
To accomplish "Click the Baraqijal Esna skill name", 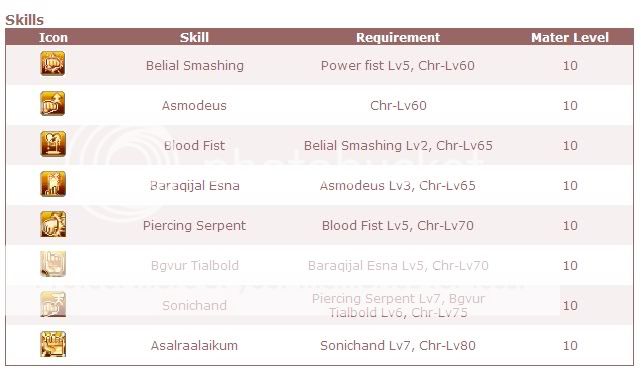I will tap(195, 186).
